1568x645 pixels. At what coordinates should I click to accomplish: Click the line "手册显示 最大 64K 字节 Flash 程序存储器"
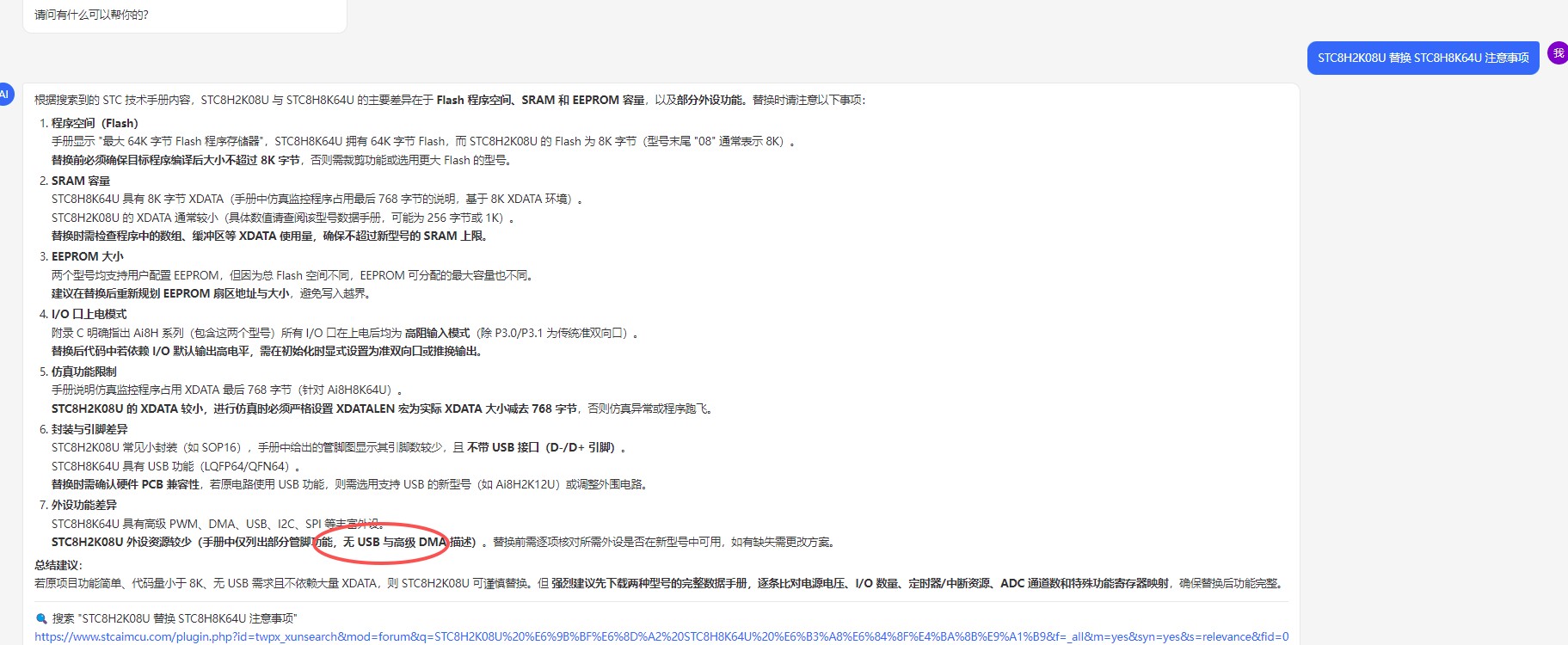tap(425, 141)
